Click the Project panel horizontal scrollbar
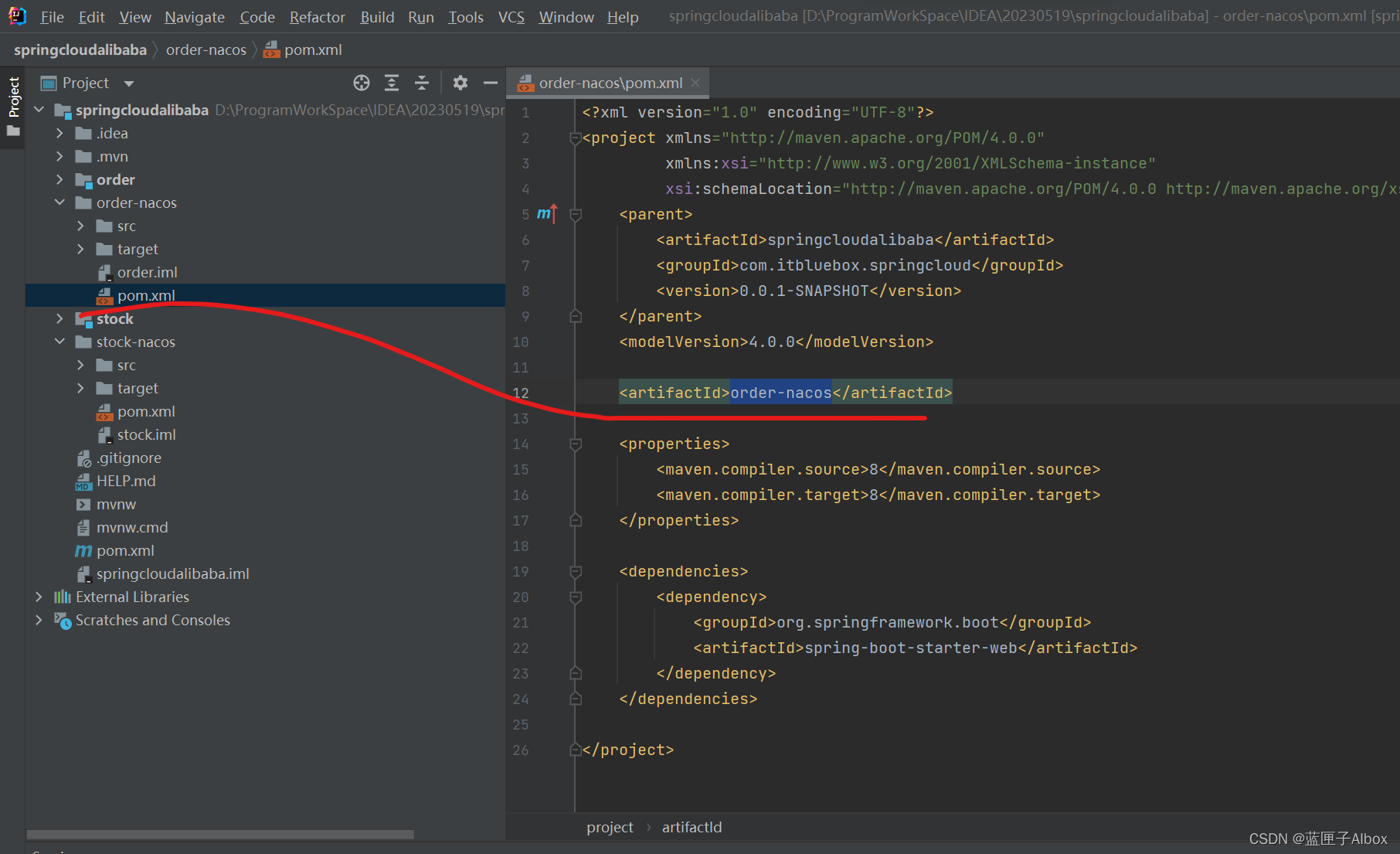 point(220,835)
